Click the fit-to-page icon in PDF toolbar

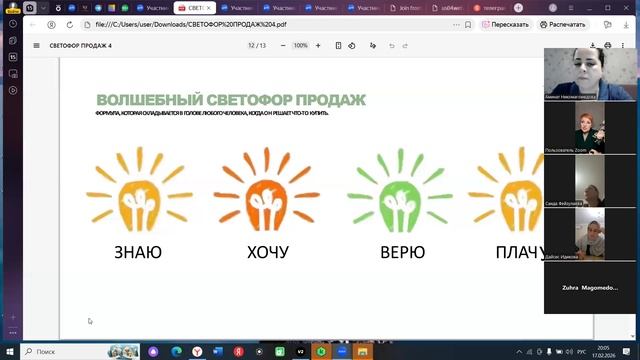click(338, 46)
